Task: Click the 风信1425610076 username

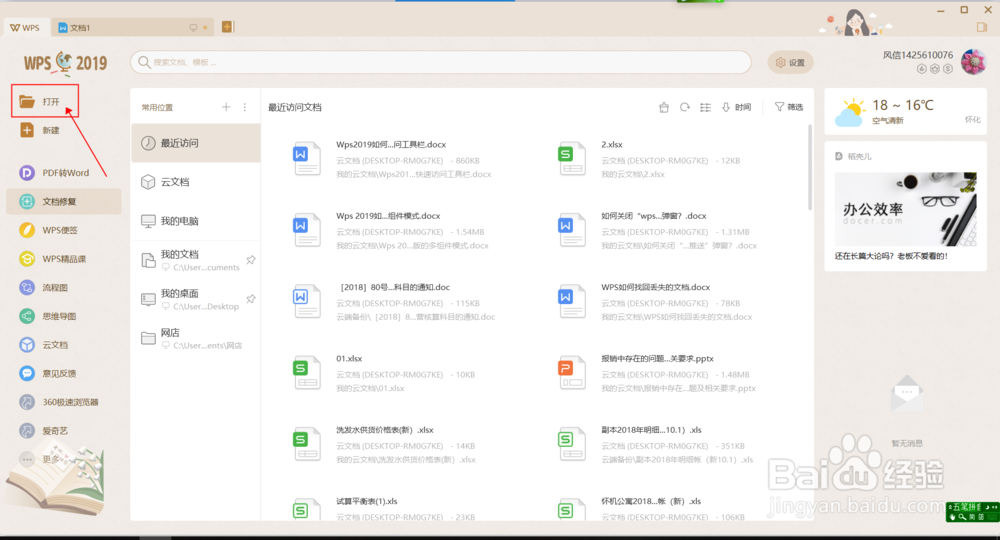Action: [x=917, y=55]
